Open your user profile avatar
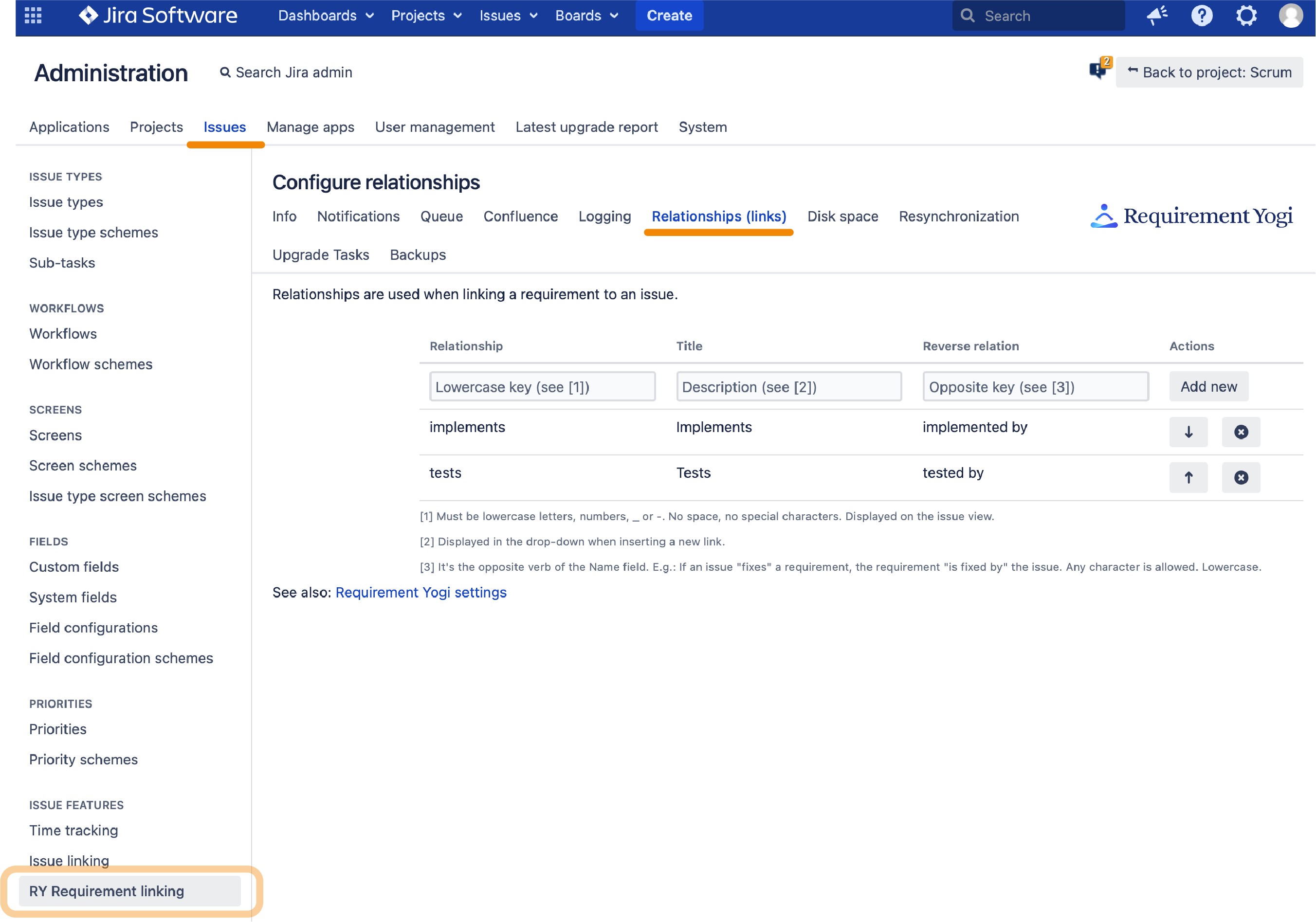 coord(1291,16)
